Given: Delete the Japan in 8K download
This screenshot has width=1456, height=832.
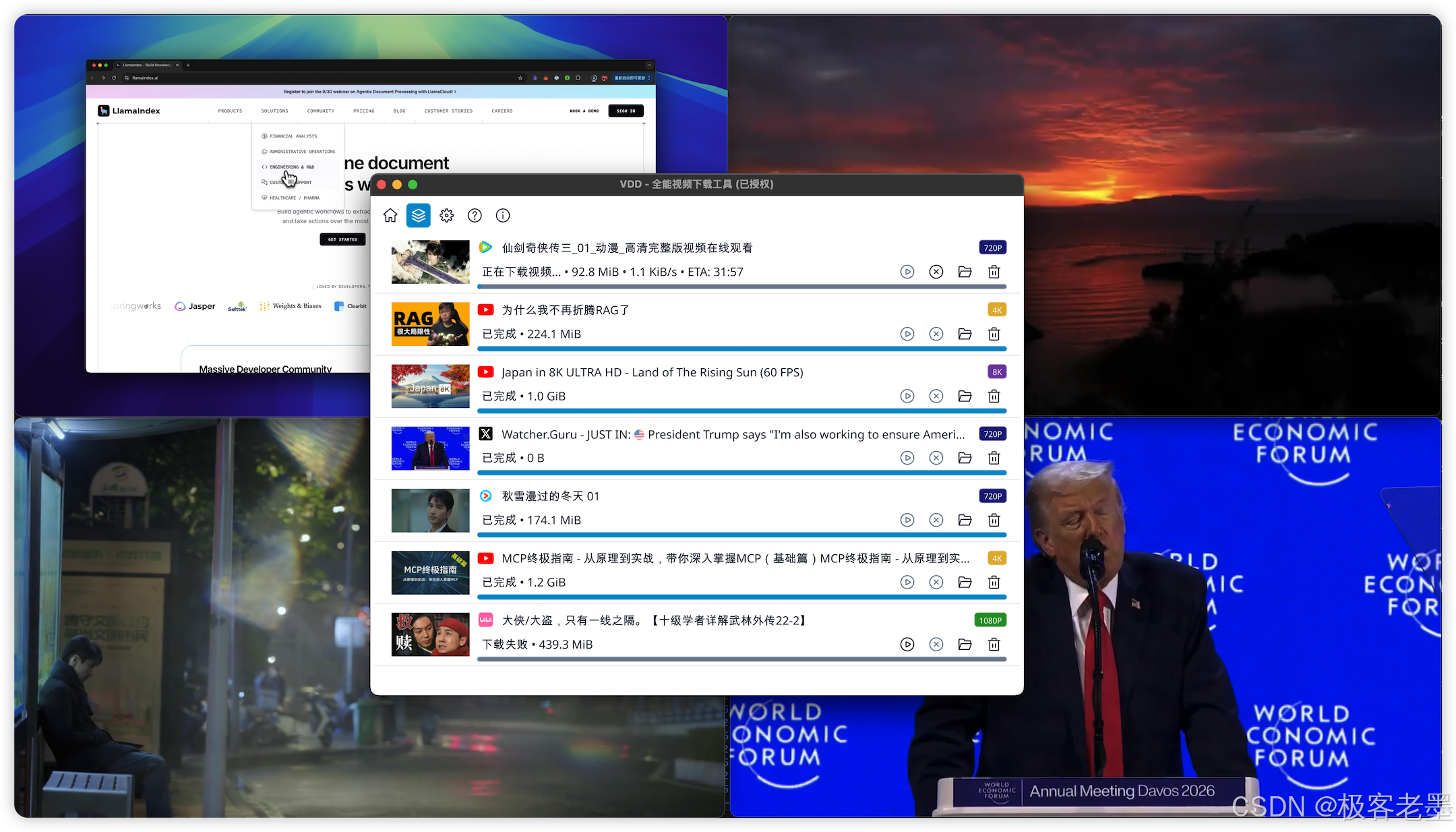Looking at the screenshot, I should pyautogui.click(x=994, y=396).
